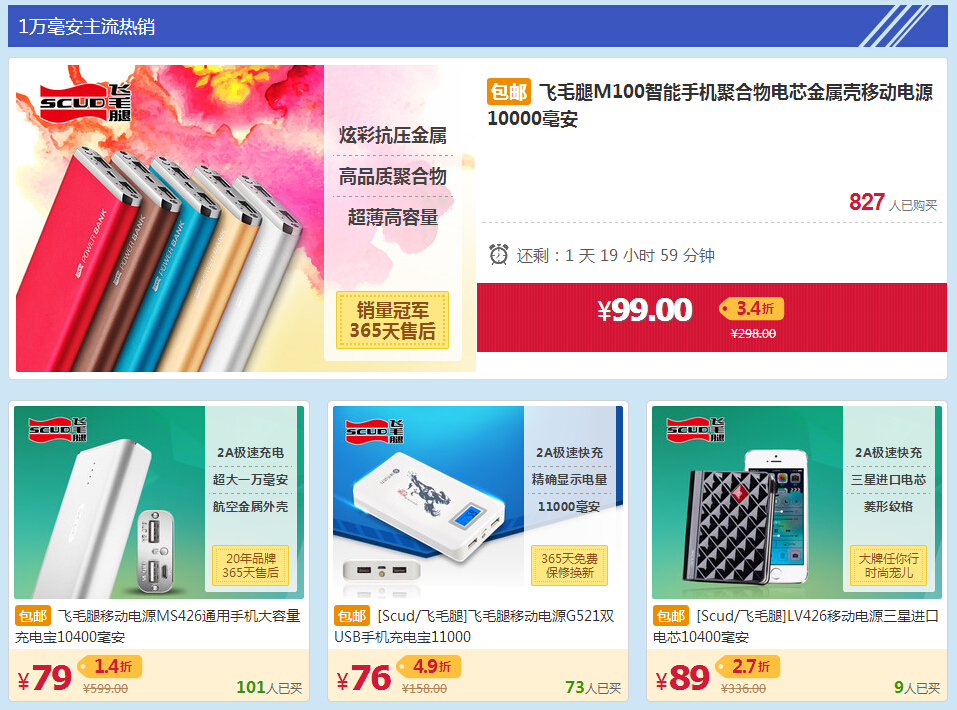Click the 4.9折 discount tag
The width and height of the screenshot is (957, 710).
429,666
